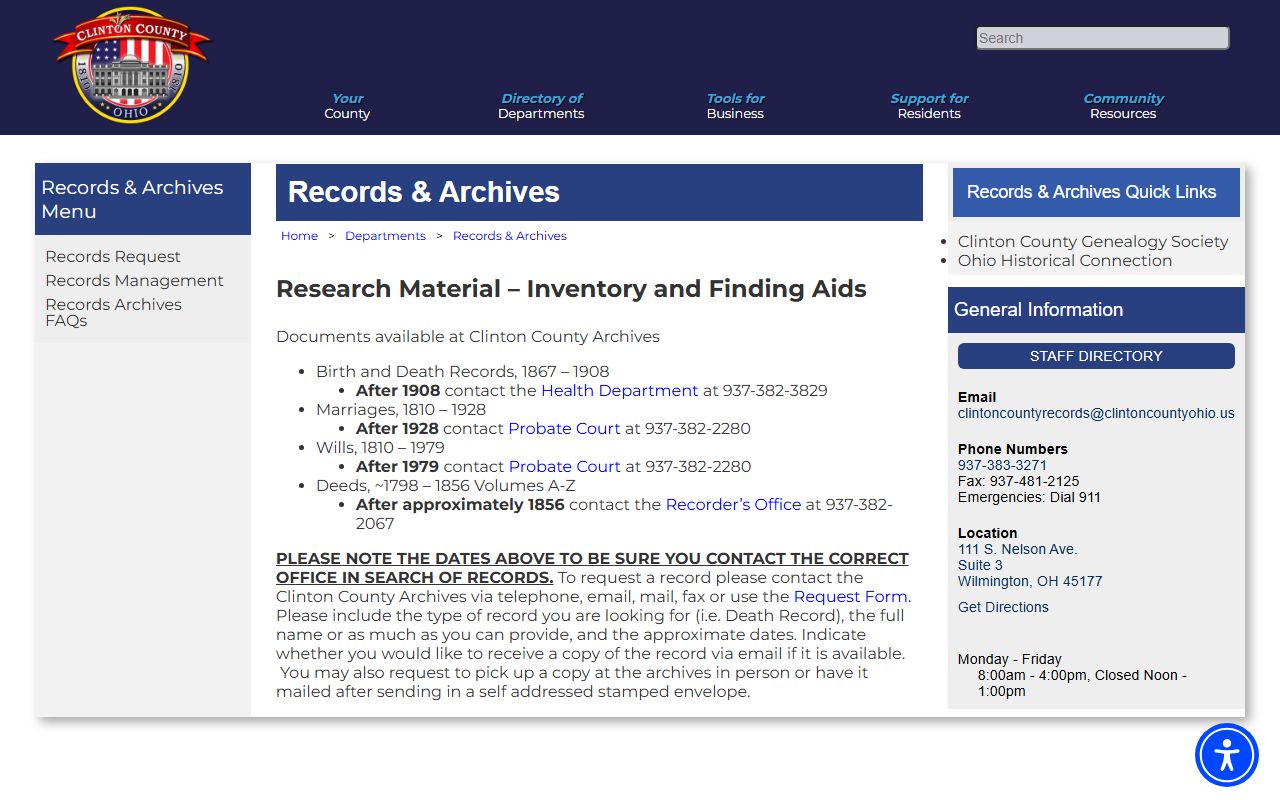Click the Clinton County Ohio seal logo
The width and height of the screenshot is (1280, 800).
point(131,66)
